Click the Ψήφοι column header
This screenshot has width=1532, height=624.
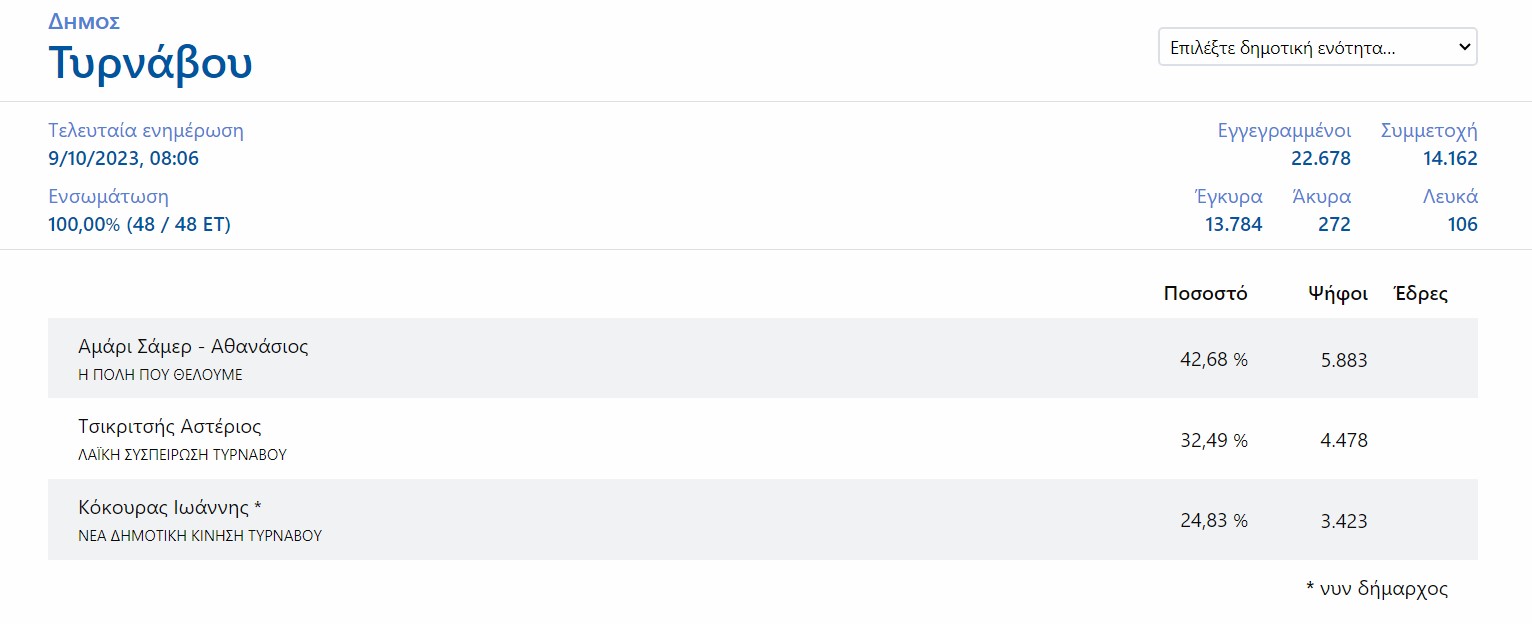click(1337, 294)
